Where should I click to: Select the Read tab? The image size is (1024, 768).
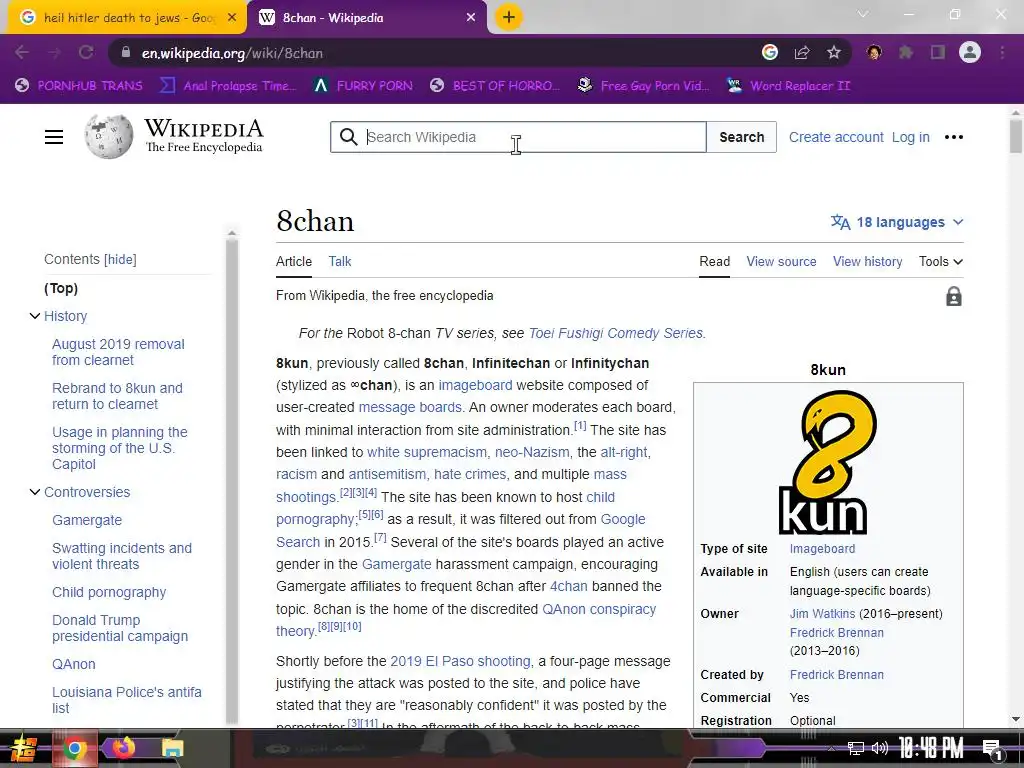click(714, 261)
